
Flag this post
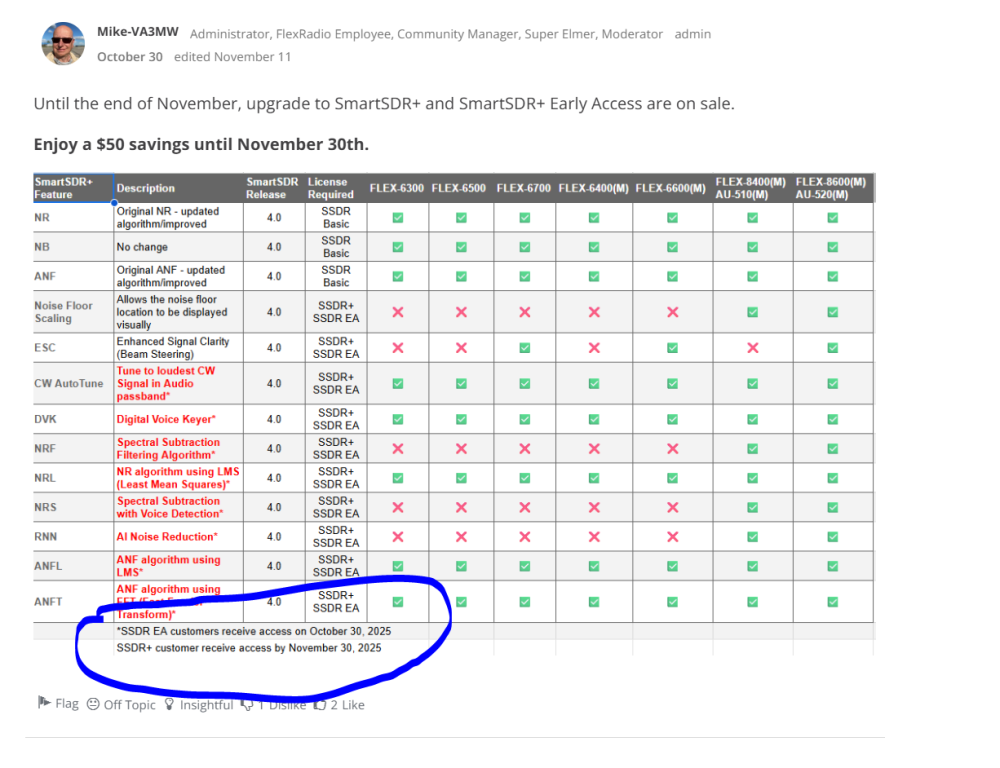[58, 703]
